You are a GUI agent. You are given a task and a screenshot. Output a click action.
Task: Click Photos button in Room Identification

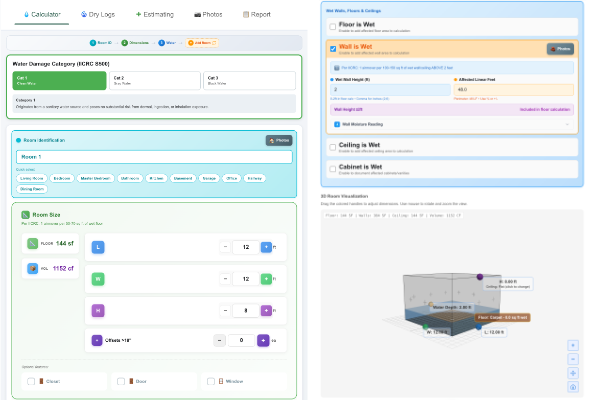click(x=278, y=141)
